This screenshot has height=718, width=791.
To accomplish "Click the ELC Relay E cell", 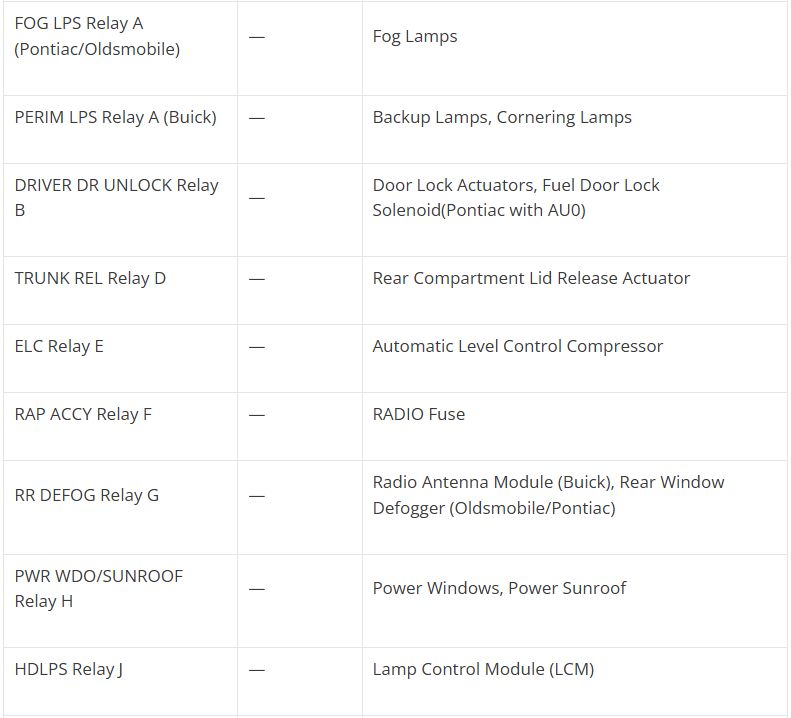I will [x=59, y=346].
